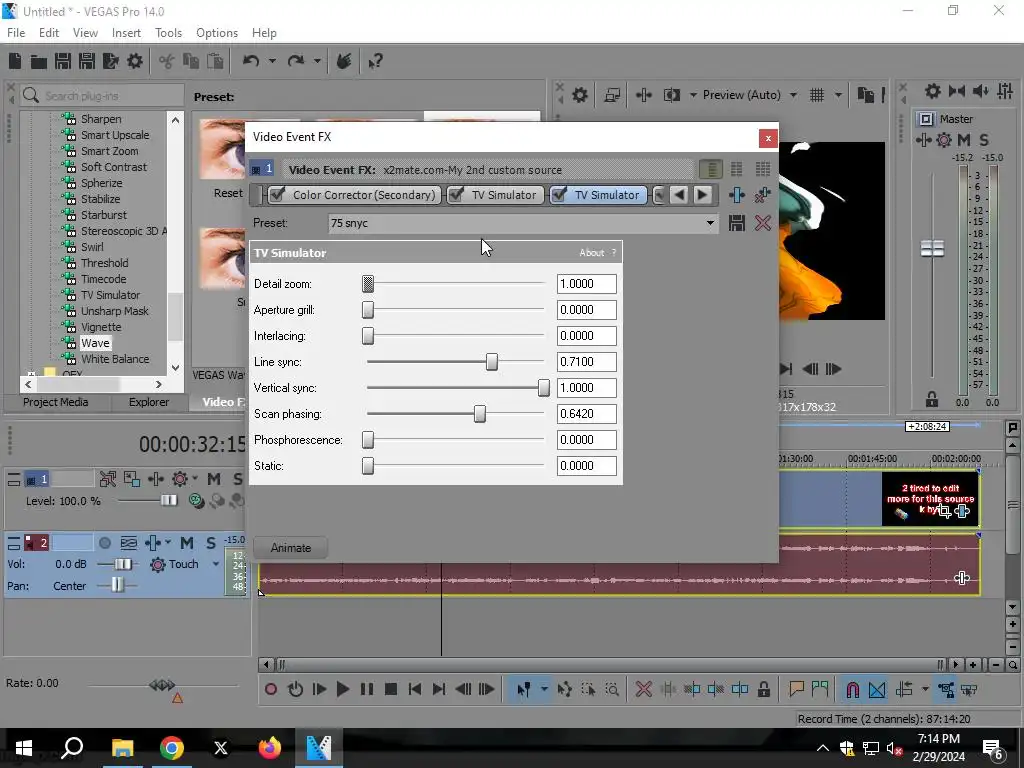Screen dimensions: 1024x768
Task: Click the Line sync slider handle
Action: click(x=492, y=362)
